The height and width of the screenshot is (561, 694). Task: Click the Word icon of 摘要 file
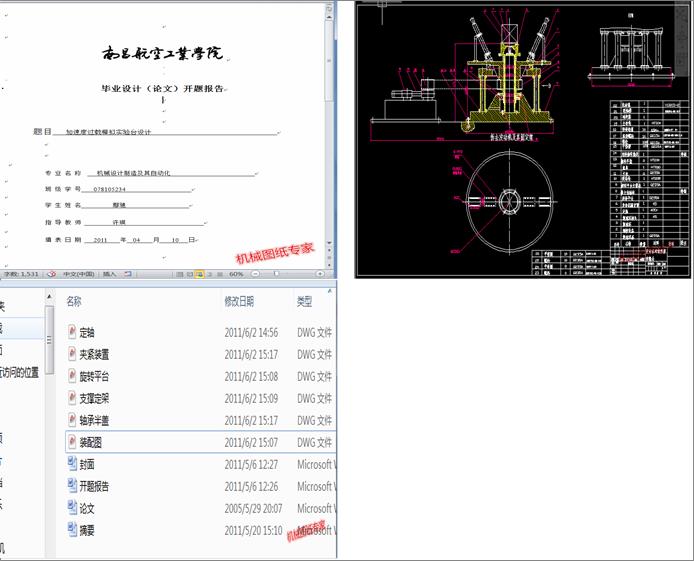[72, 529]
